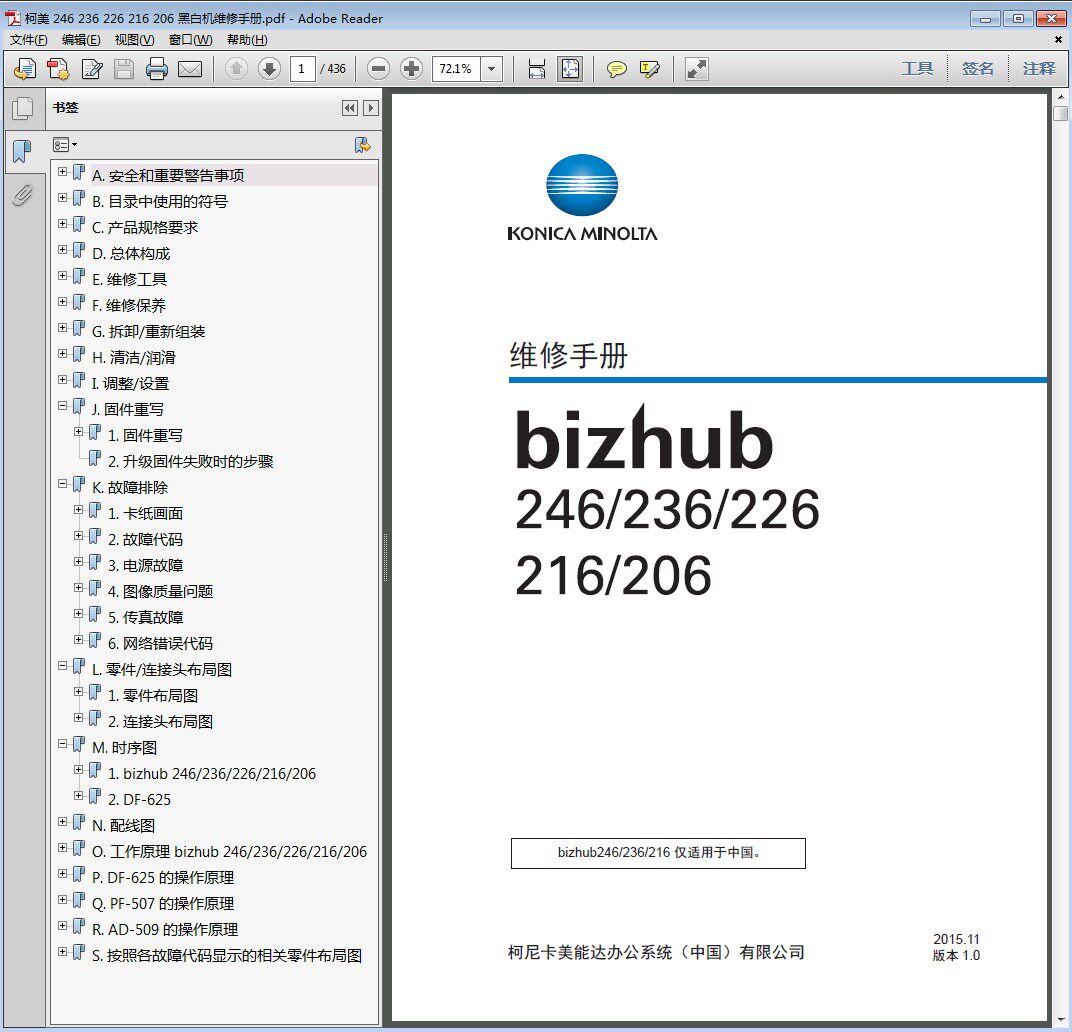The width and height of the screenshot is (1072, 1032).
Task: Select bookmark H. 清洁/润滑
Action: 133,358
